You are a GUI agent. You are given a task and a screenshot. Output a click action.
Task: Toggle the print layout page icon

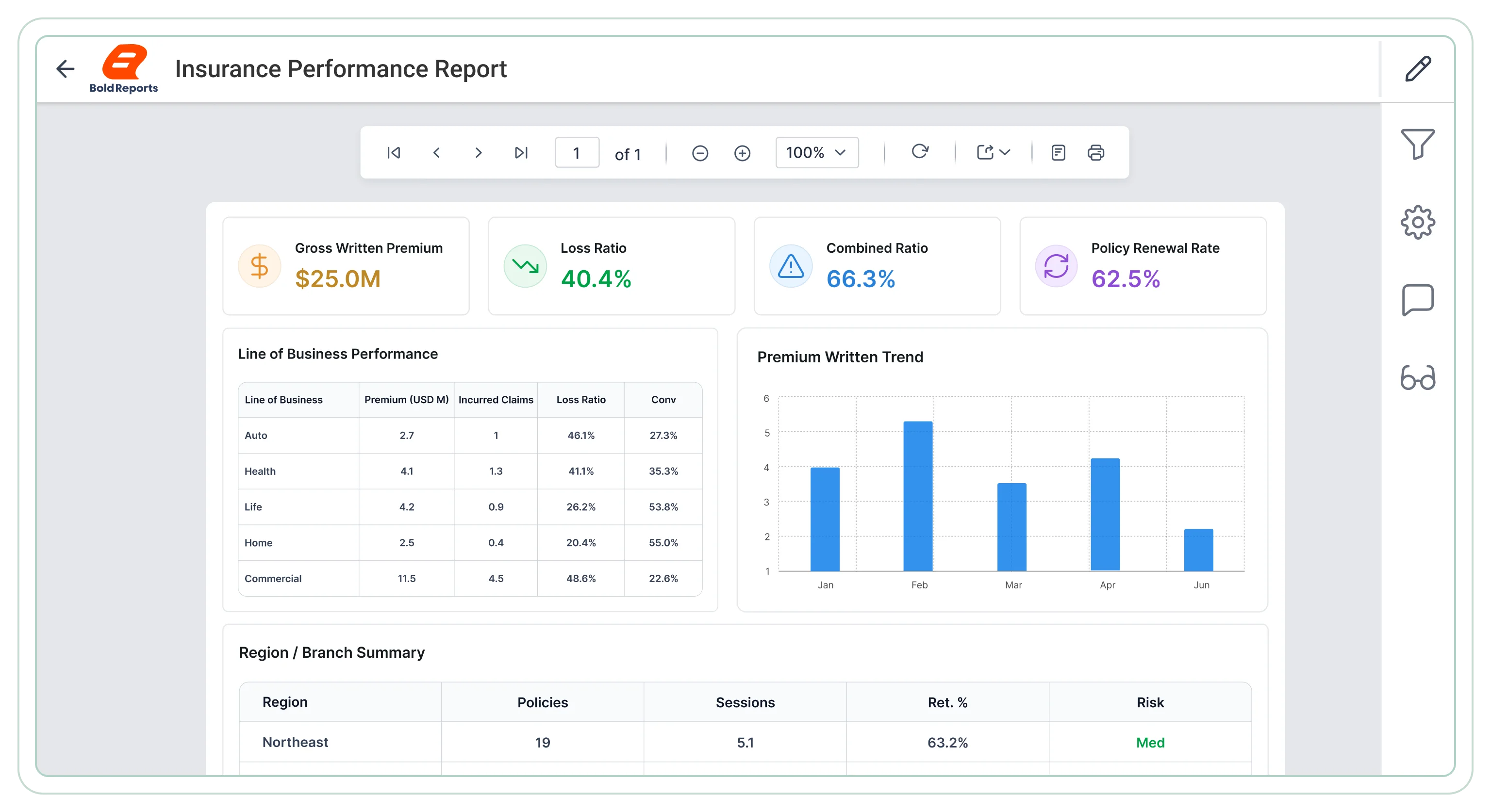click(x=1058, y=153)
